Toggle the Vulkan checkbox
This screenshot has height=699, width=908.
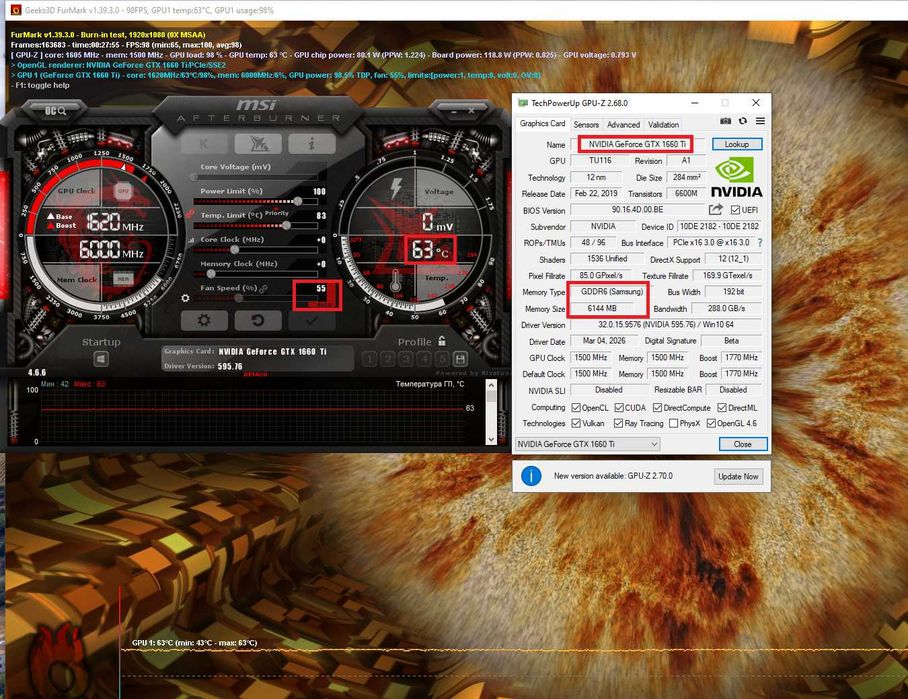pyautogui.click(x=576, y=423)
